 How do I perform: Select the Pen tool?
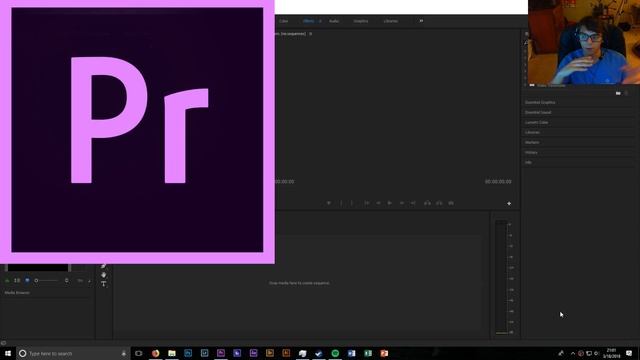(x=104, y=267)
